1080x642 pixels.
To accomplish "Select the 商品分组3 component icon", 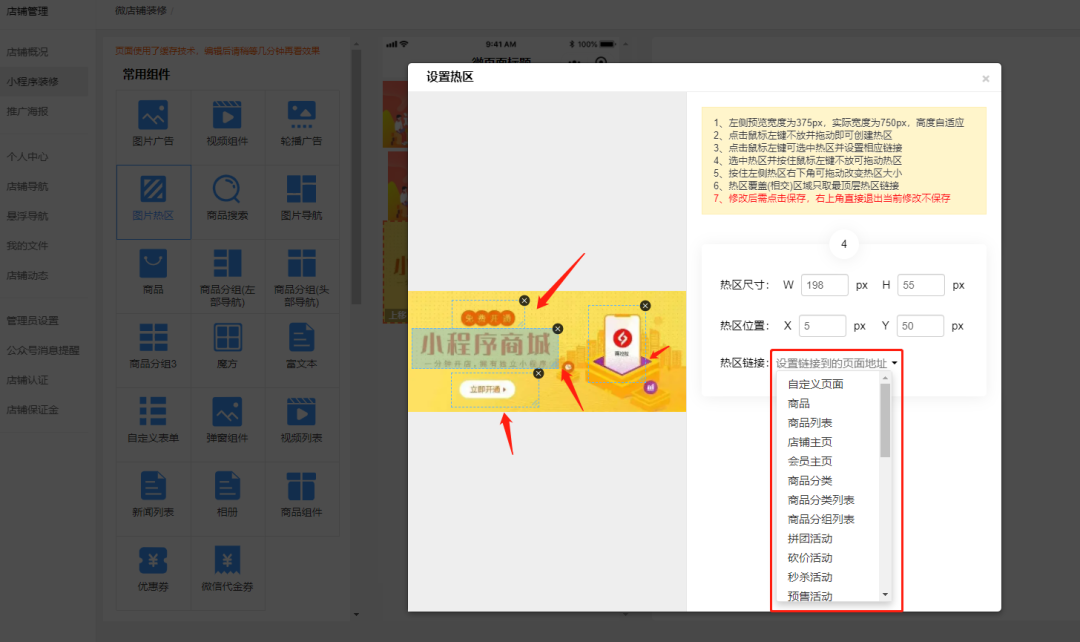I will (x=153, y=338).
